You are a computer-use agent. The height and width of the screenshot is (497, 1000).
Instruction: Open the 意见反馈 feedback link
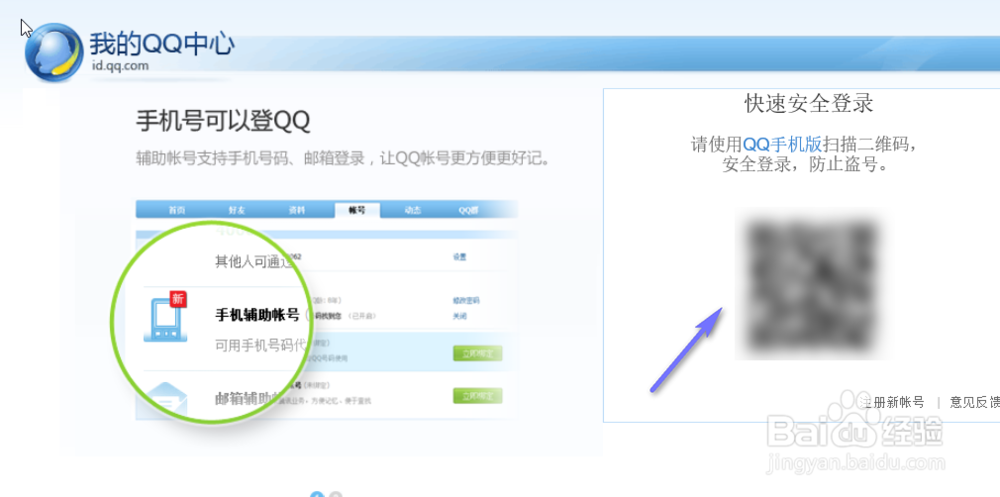[x=975, y=402]
